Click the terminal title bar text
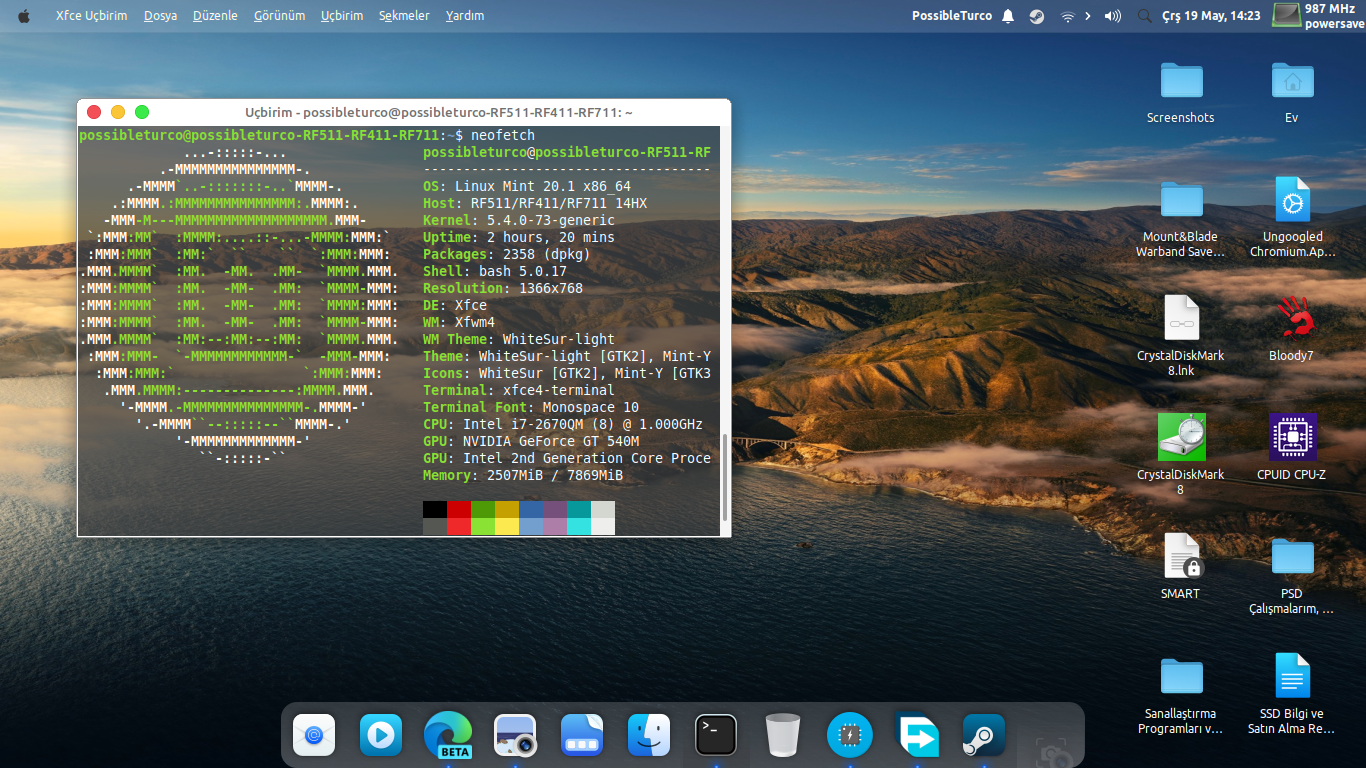 click(x=439, y=113)
